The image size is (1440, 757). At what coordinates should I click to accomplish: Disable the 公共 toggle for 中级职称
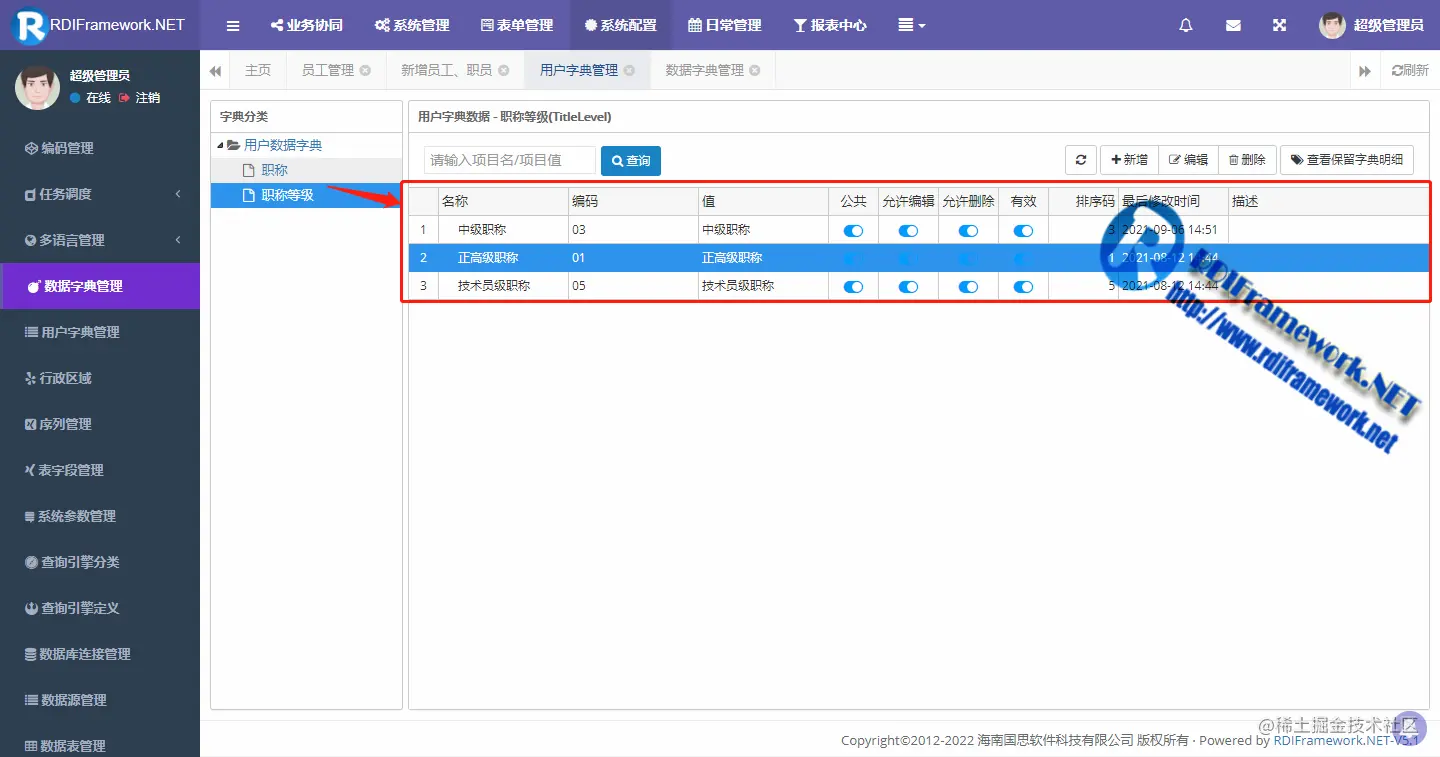[x=852, y=230]
